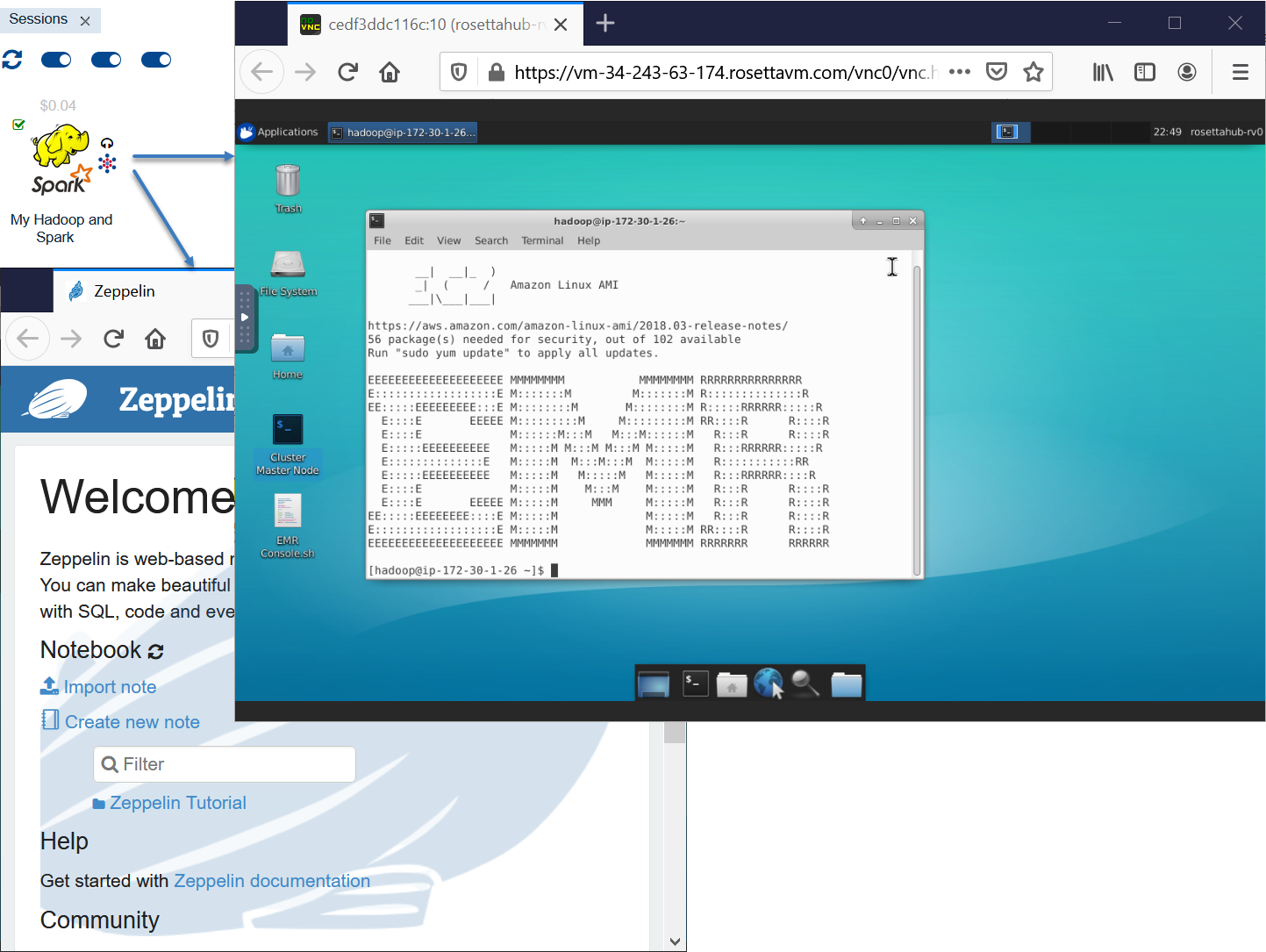Open home page in VNC browser window

pyautogui.click(x=390, y=72)
